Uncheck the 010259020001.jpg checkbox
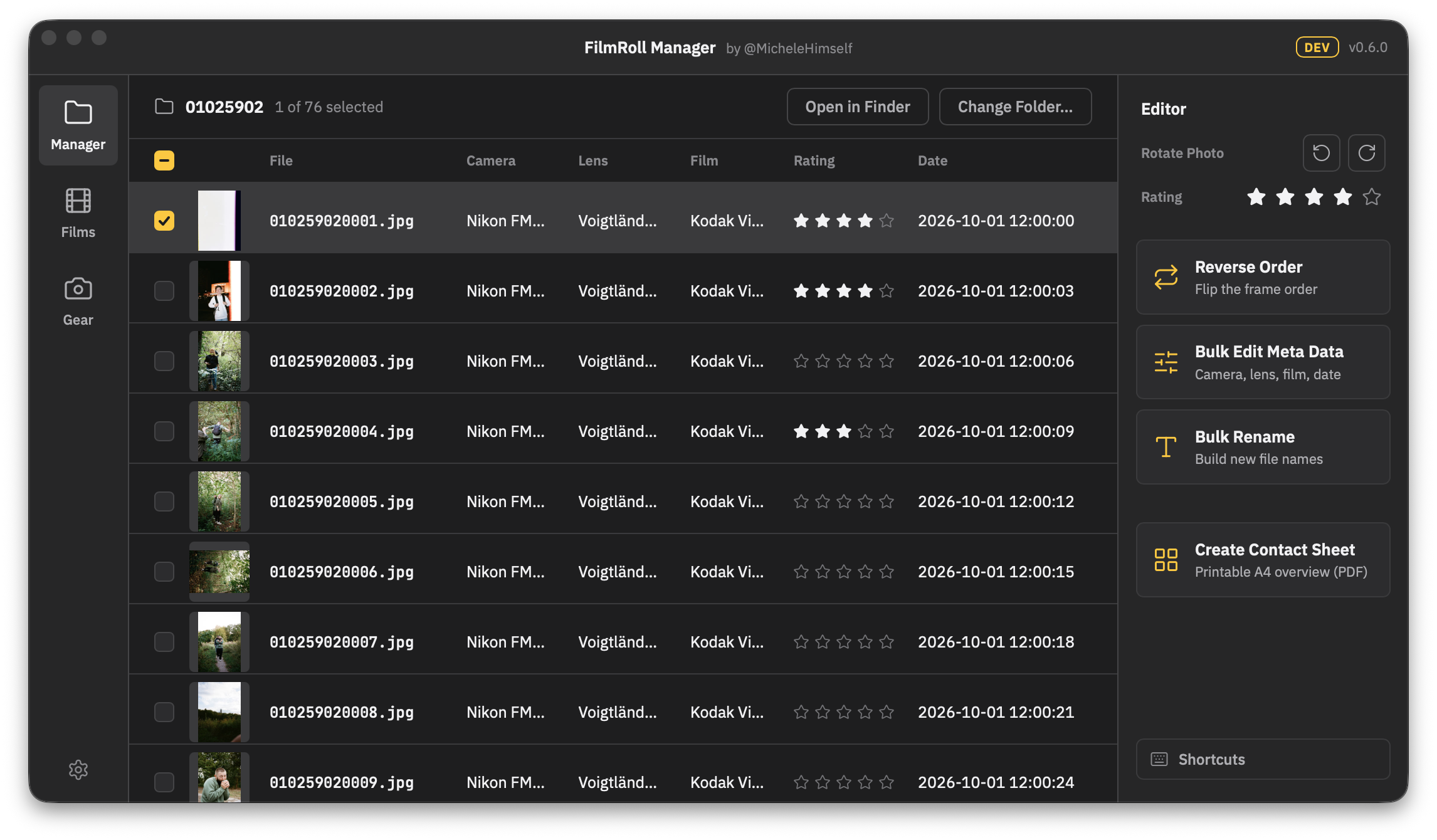The height and width of the screenshot is (840, 1437). click(164, 221)
